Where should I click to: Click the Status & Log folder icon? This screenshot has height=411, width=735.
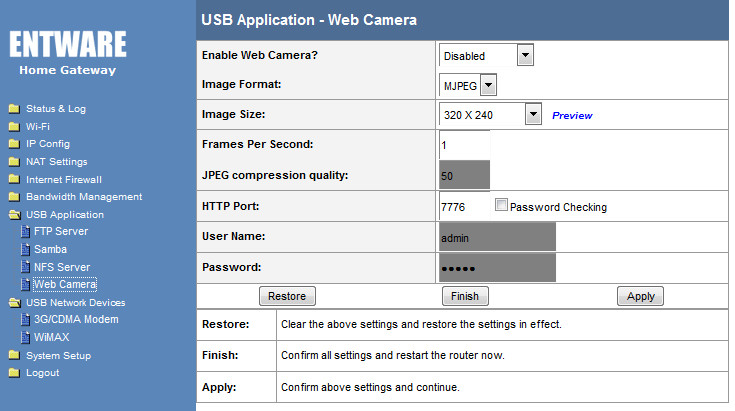click(x=14, y=109)
